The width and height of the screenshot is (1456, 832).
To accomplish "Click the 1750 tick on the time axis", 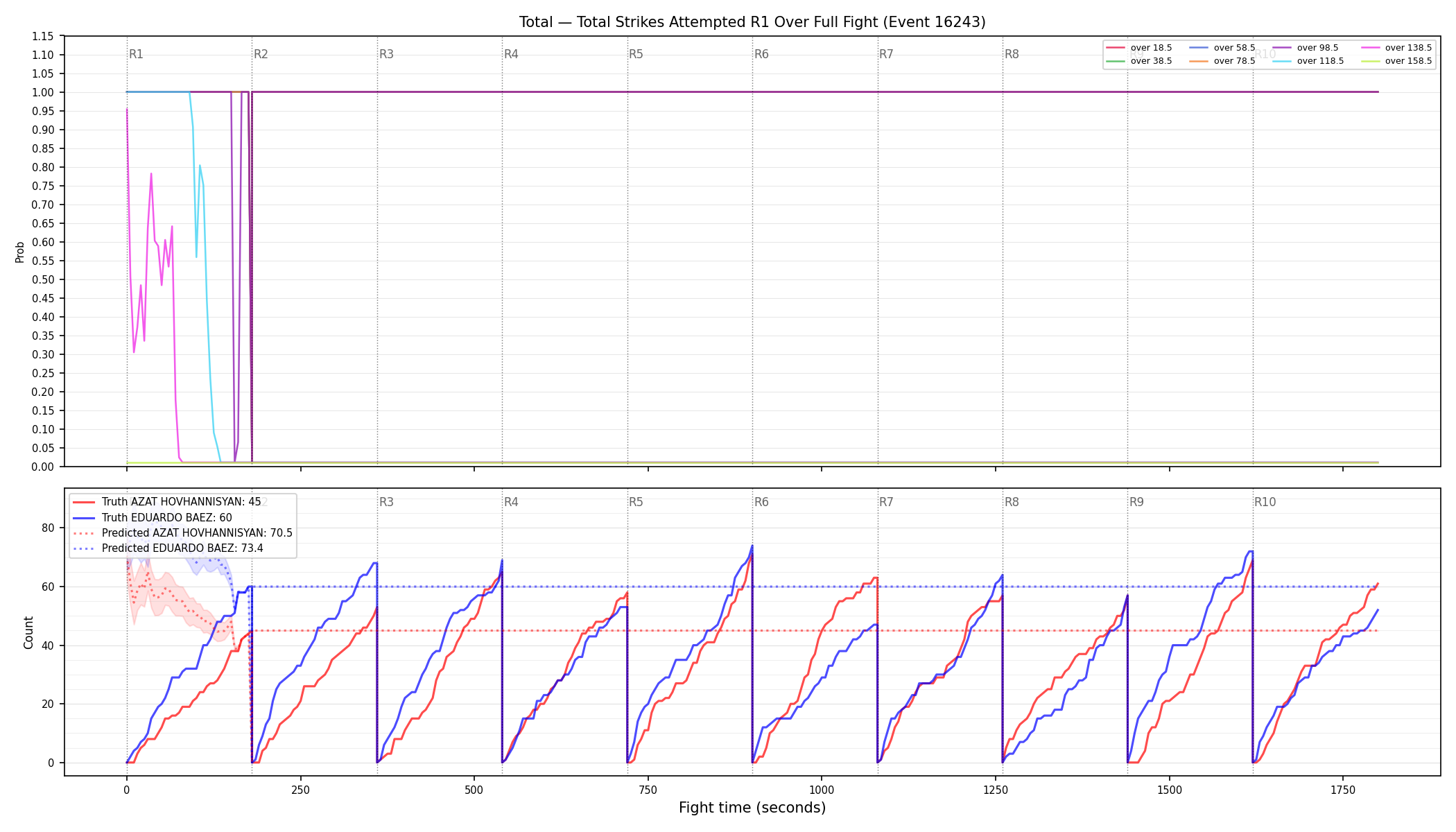I will pos(1343,789).
